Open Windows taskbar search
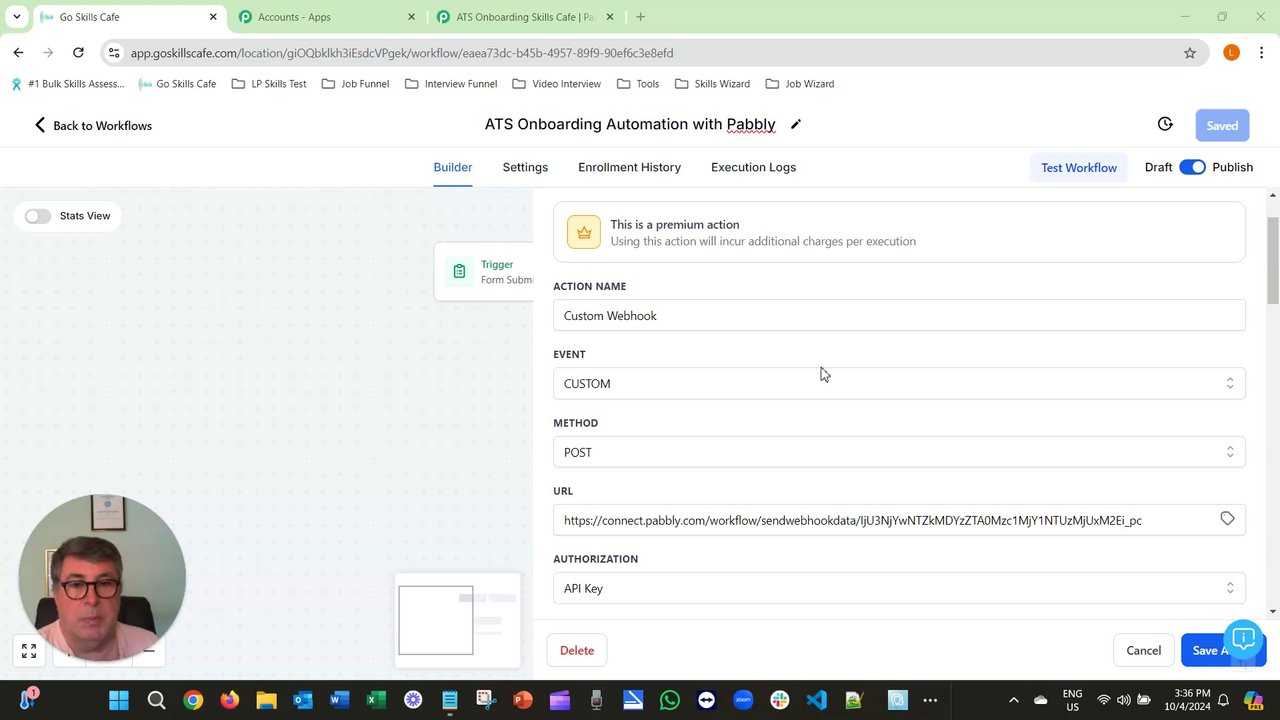The height and width of the screenshot is (720, 1280). coord(156,700)
